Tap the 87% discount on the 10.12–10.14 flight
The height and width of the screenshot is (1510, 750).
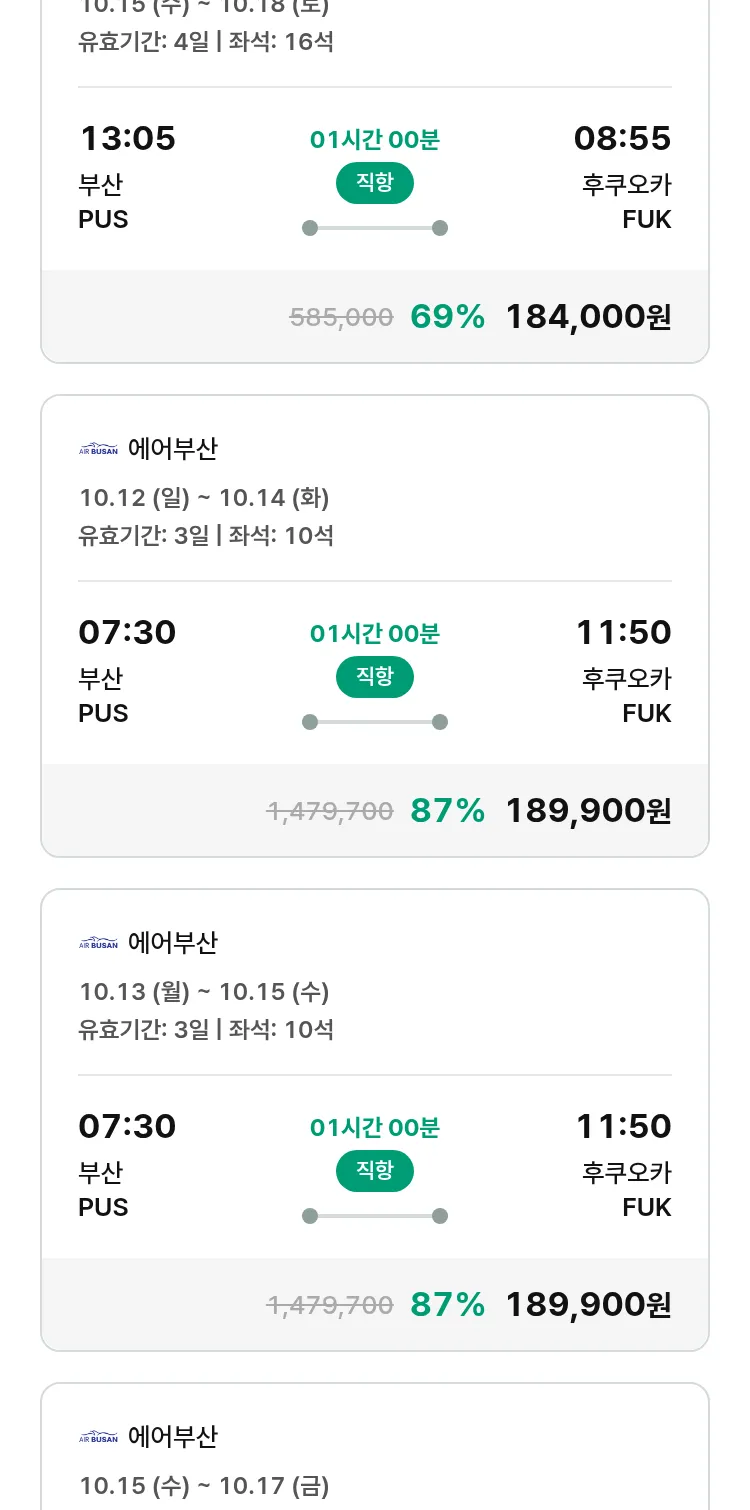tap(447, 811)
